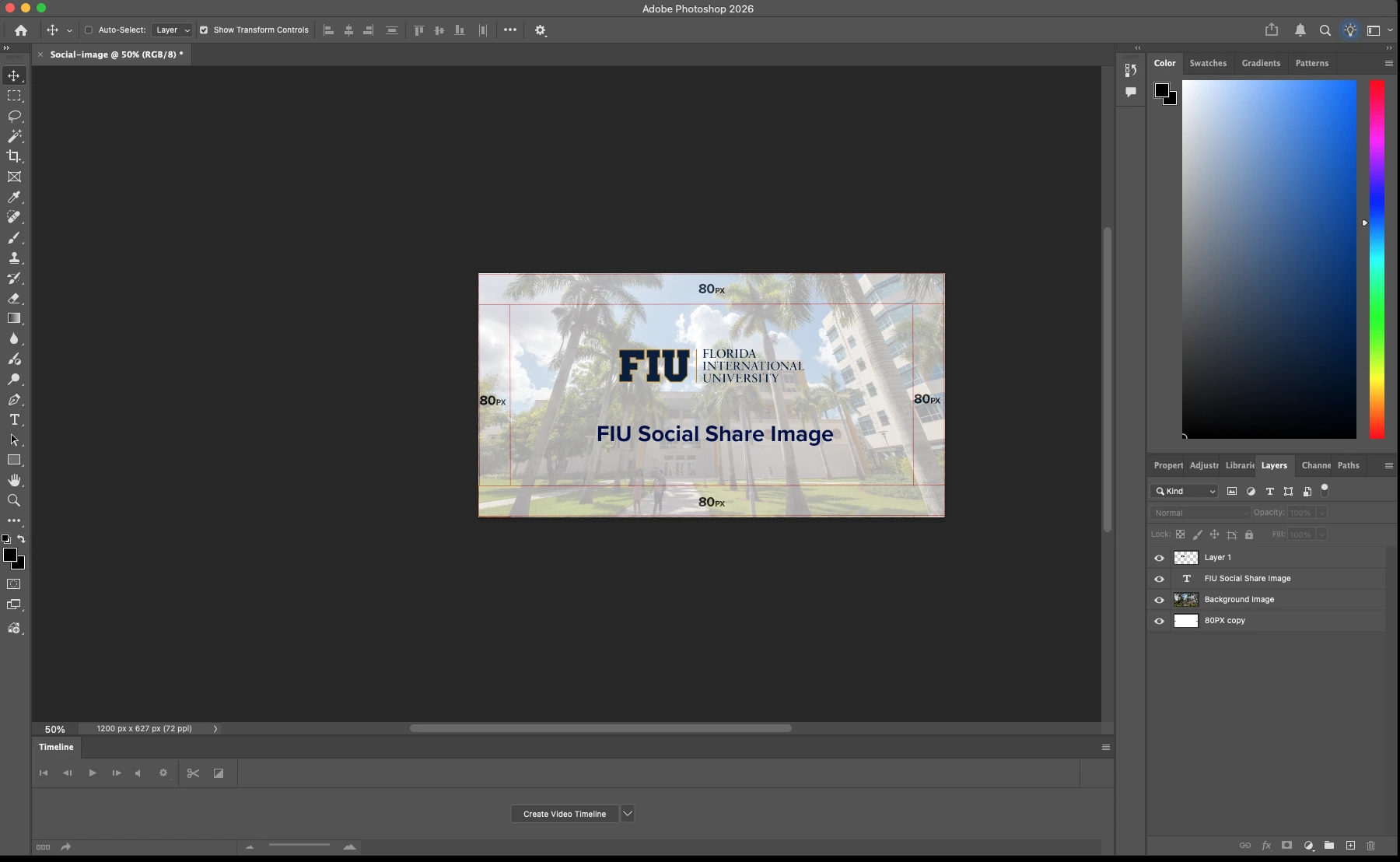Screen dimensions: 1400x862
Task: Click the foreground color swatch
Action: (11, 554)
